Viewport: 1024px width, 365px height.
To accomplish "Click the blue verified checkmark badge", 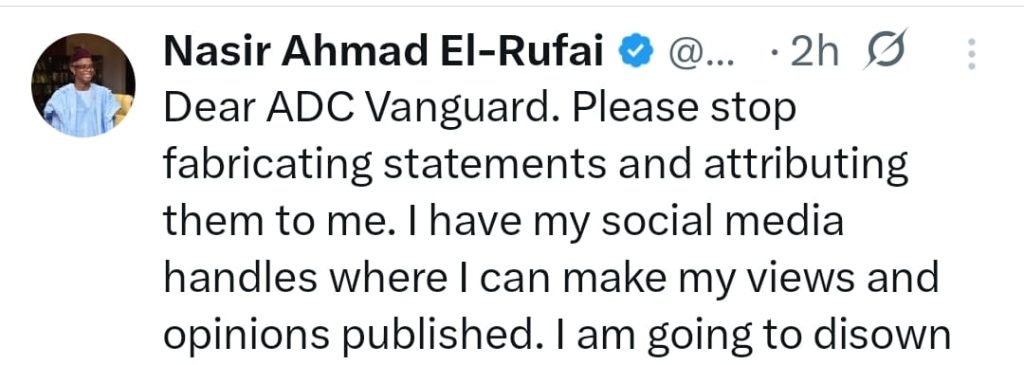I will (x=635, y=52).
